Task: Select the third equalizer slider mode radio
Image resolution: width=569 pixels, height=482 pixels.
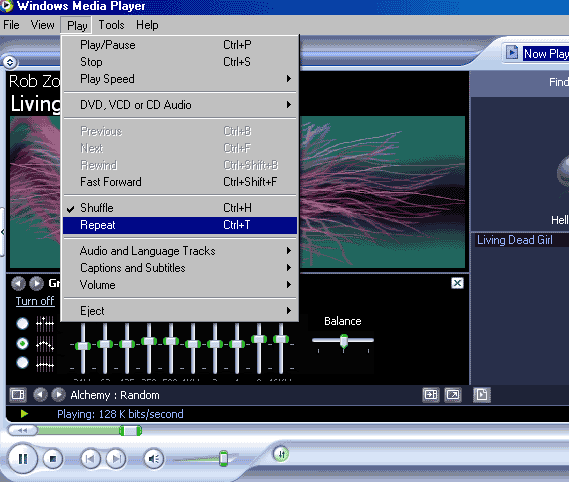Action: (x=22, y=362)
